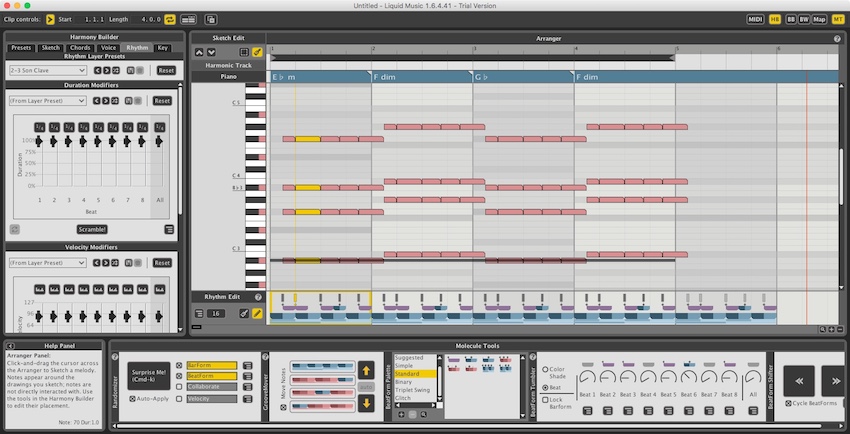
Task: Click the random icon in Rhythm Layer Presets
Action: 115,70
